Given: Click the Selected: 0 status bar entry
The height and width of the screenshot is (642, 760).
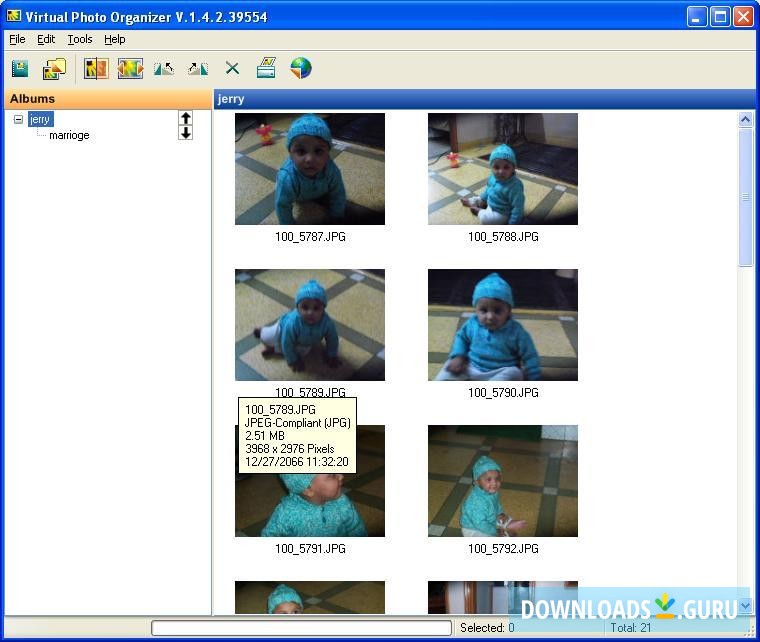Looking at the screenshot, I should coord(487,628).
